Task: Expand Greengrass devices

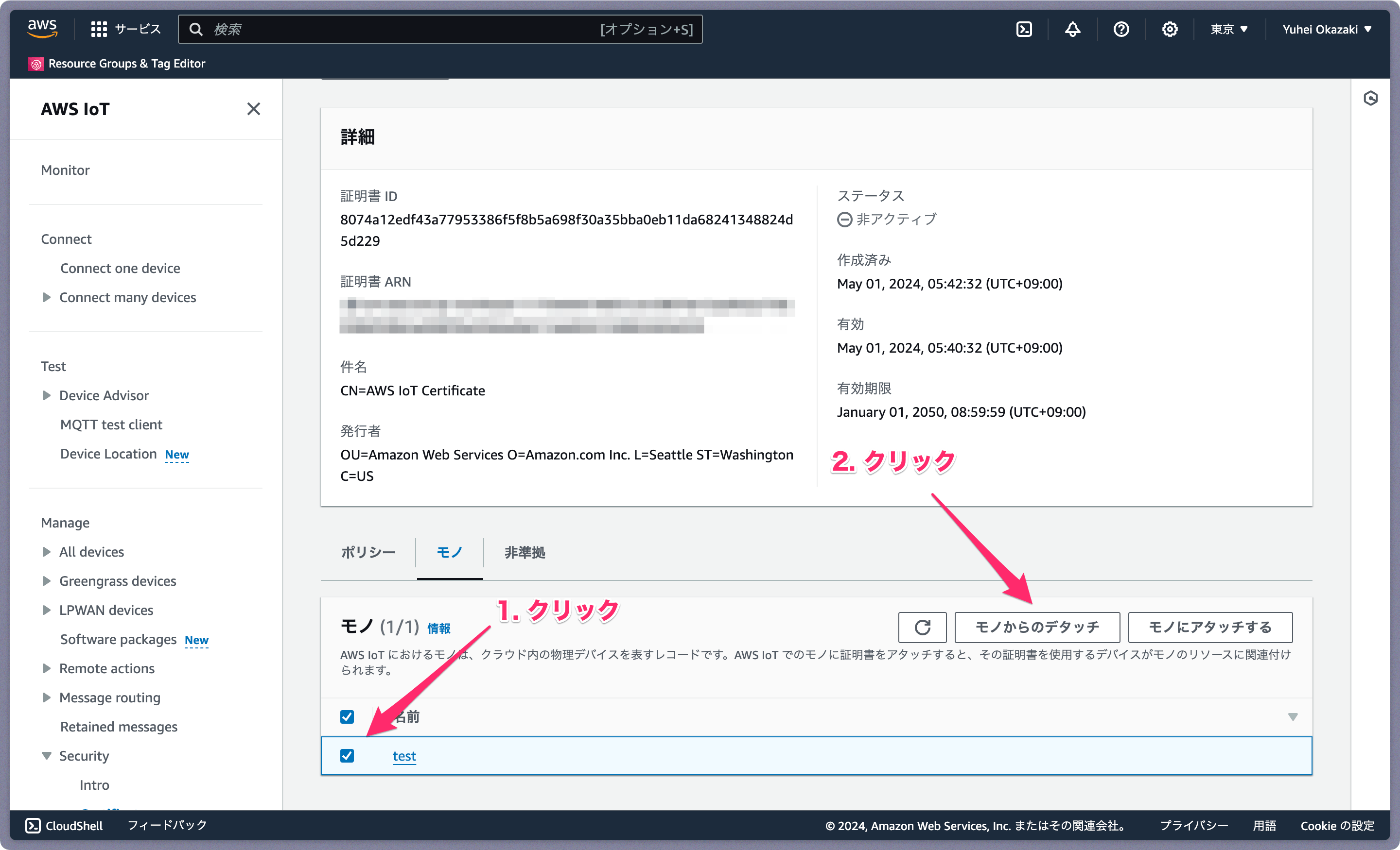Action: (47, 581)
